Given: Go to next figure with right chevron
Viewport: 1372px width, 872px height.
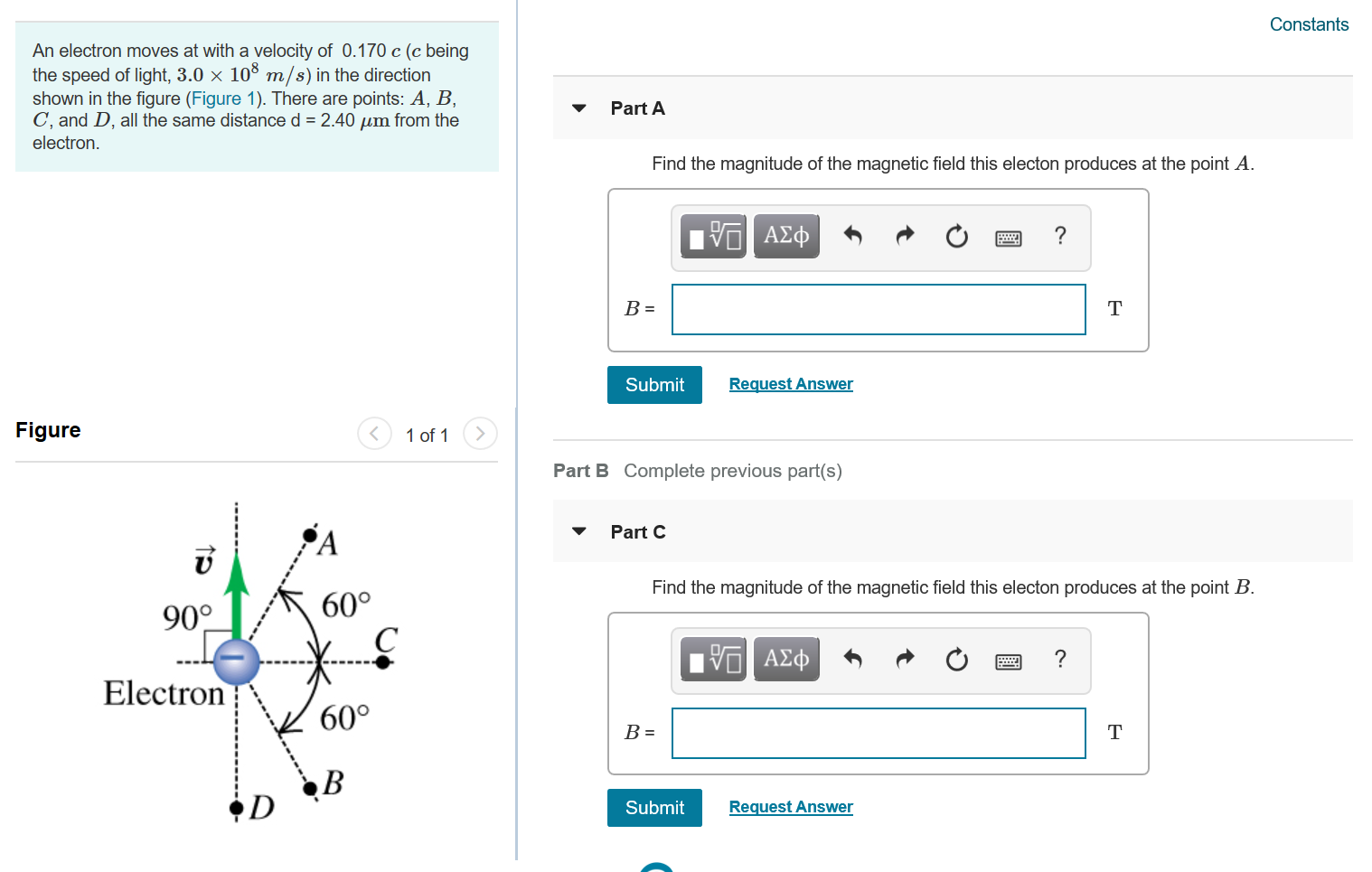Looking at the screenshot, I should pos(480,434).
